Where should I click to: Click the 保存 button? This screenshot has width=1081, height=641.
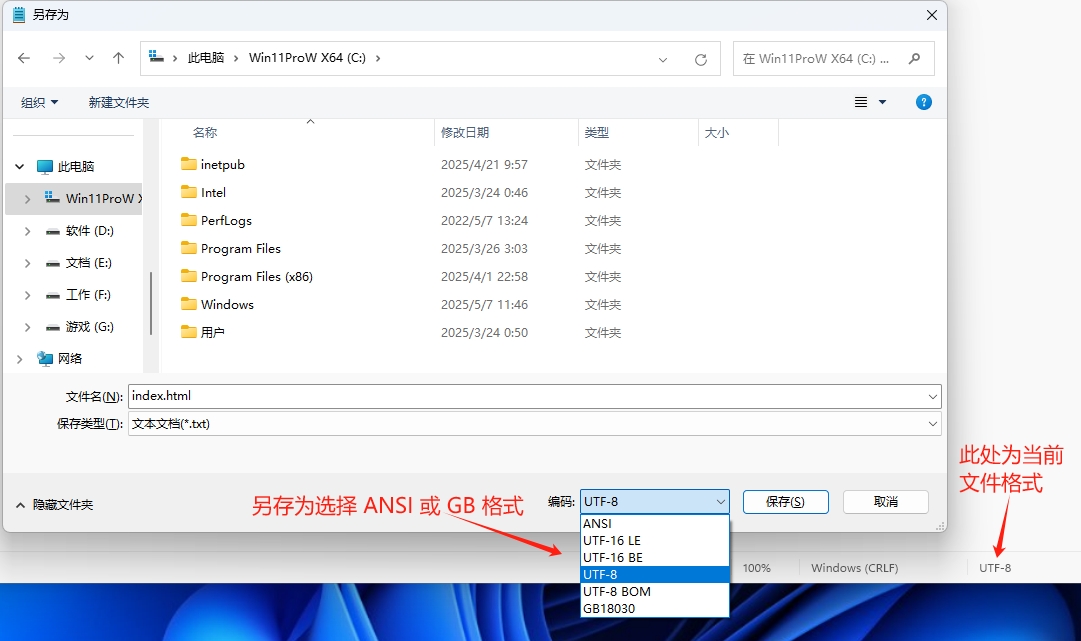[x=785, y=501]
